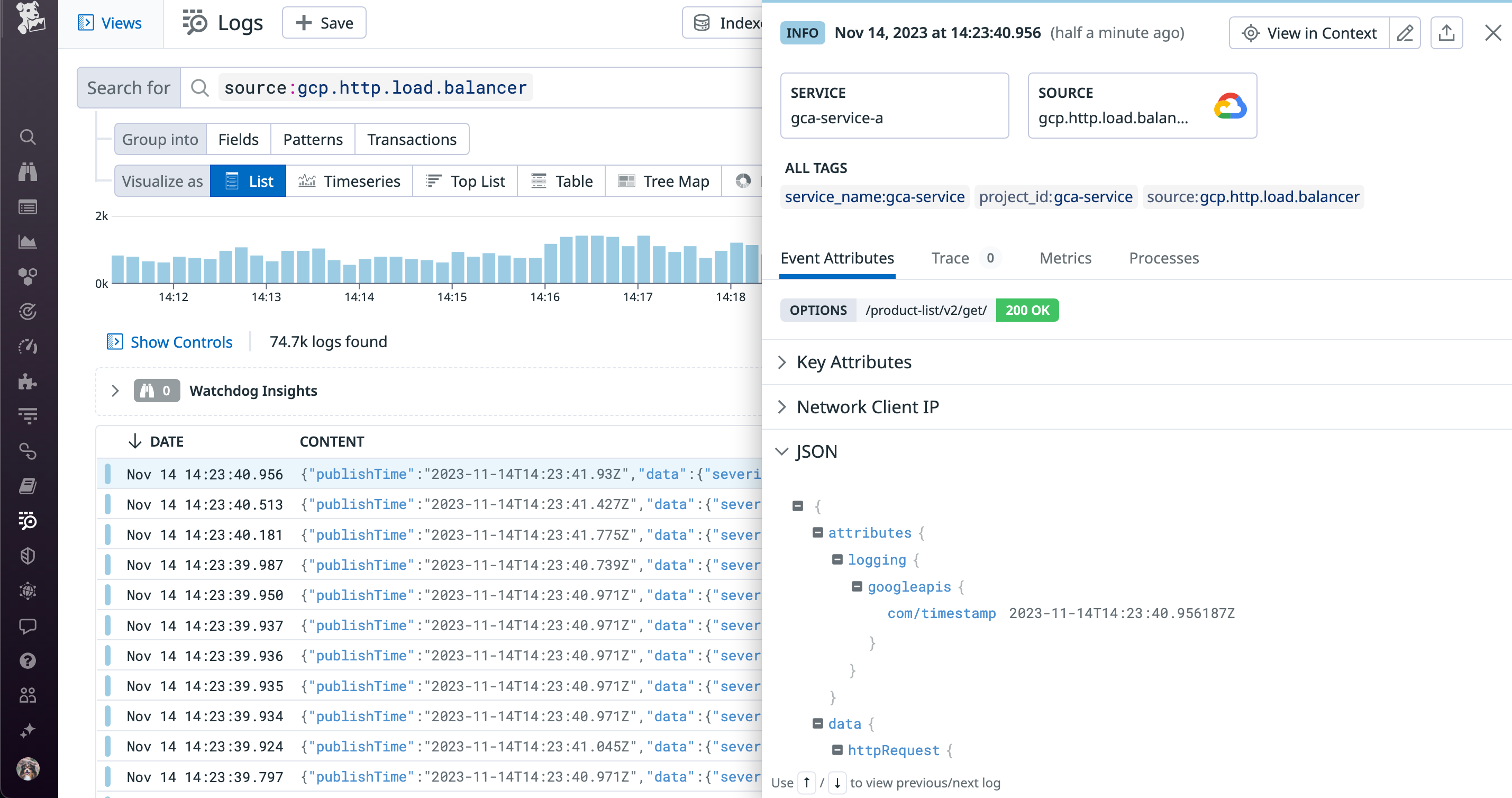
Task: Switch to Processes tab
Action: coord(1164,258)
